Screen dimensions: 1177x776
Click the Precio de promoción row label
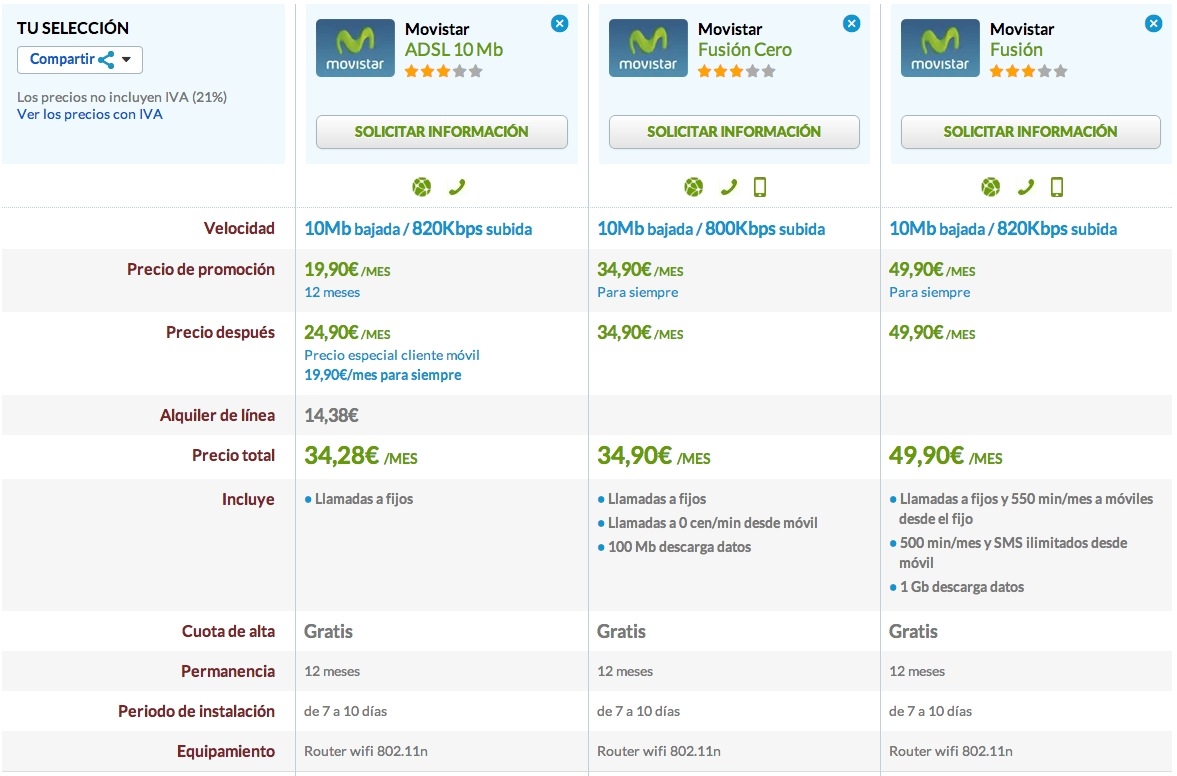click(x=200, y=269)
